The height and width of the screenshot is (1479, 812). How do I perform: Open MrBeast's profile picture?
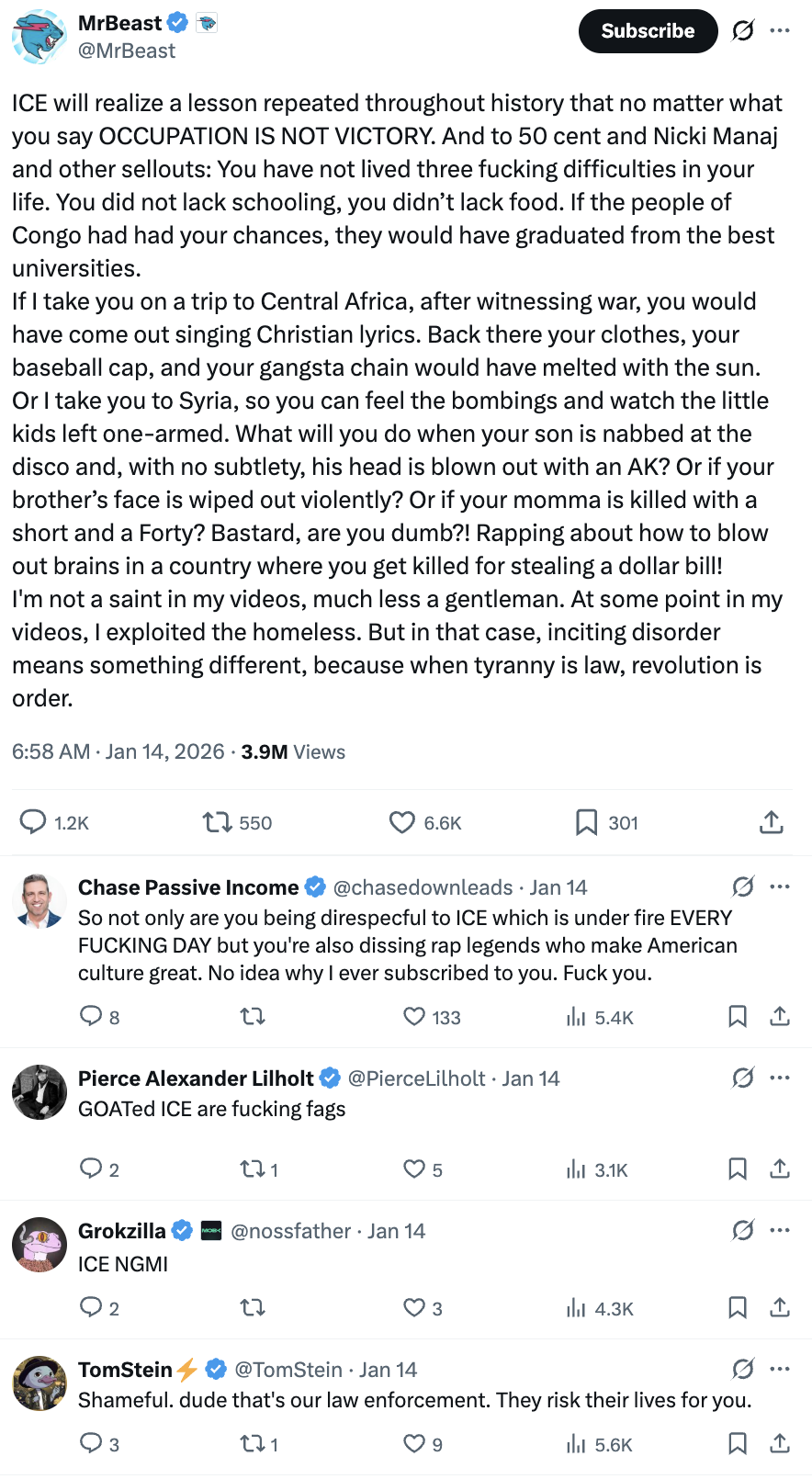39,37
